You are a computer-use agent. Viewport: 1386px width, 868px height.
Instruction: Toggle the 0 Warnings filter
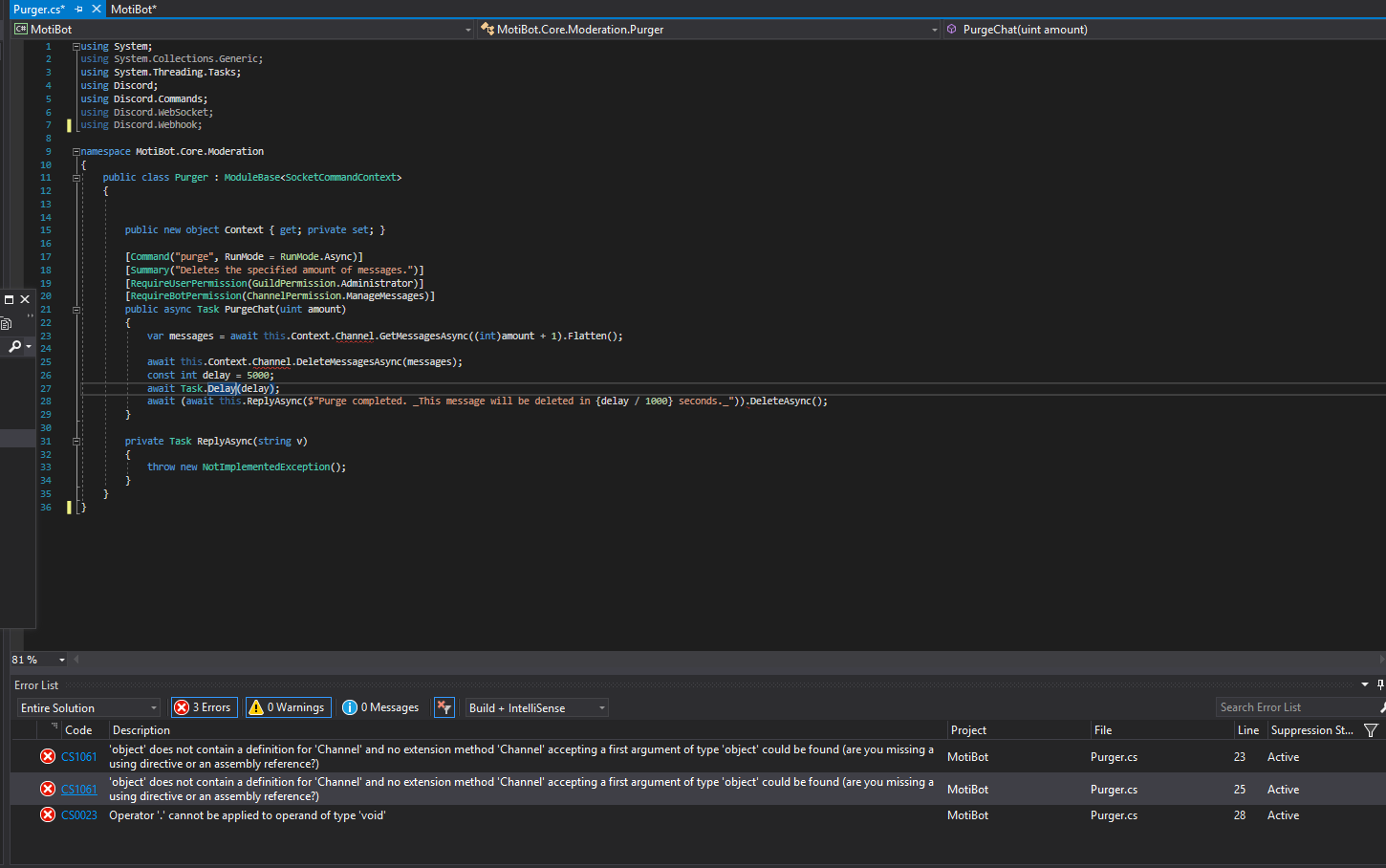pos(288,707)
